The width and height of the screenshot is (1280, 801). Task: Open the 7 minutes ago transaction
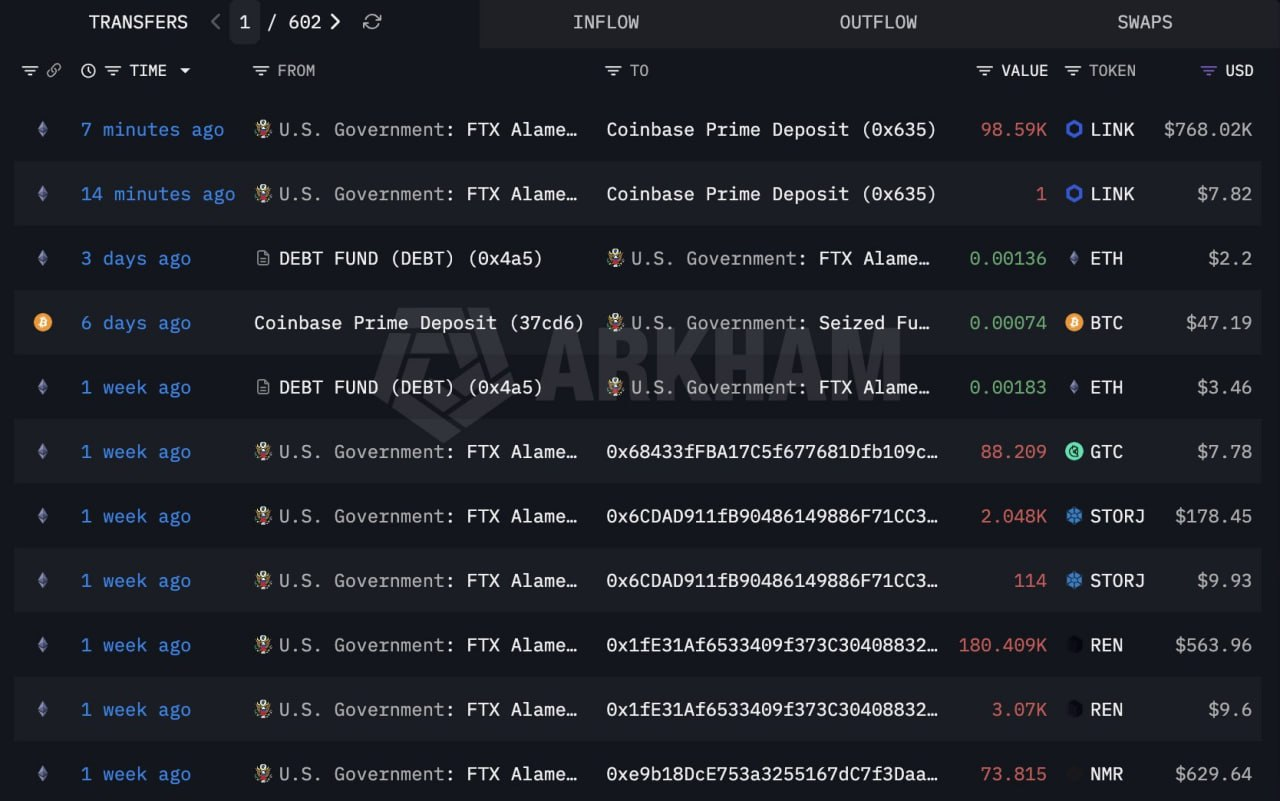click(152, 130)
